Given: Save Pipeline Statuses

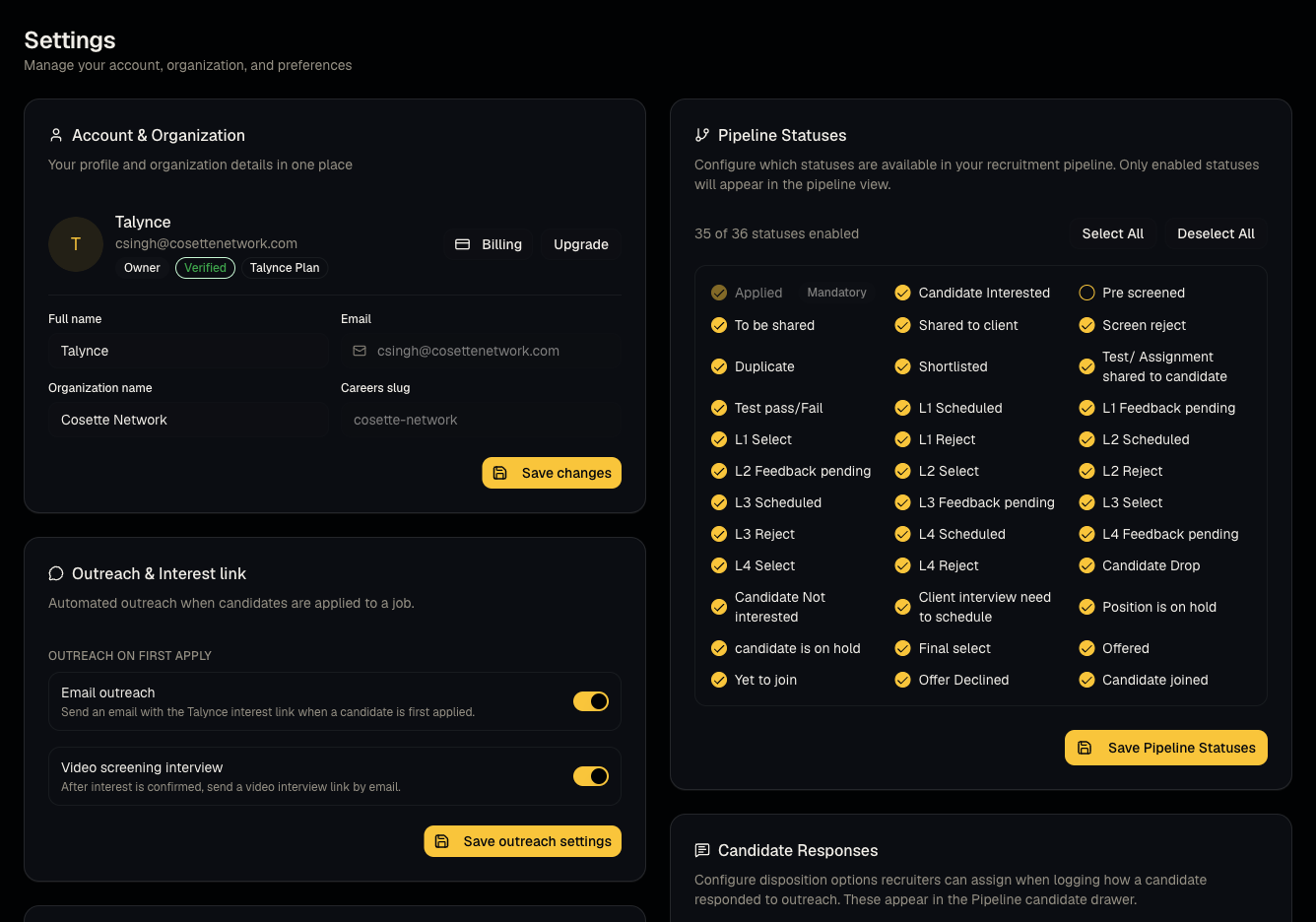Looking at the screenshot, I should click(1166, 748).
